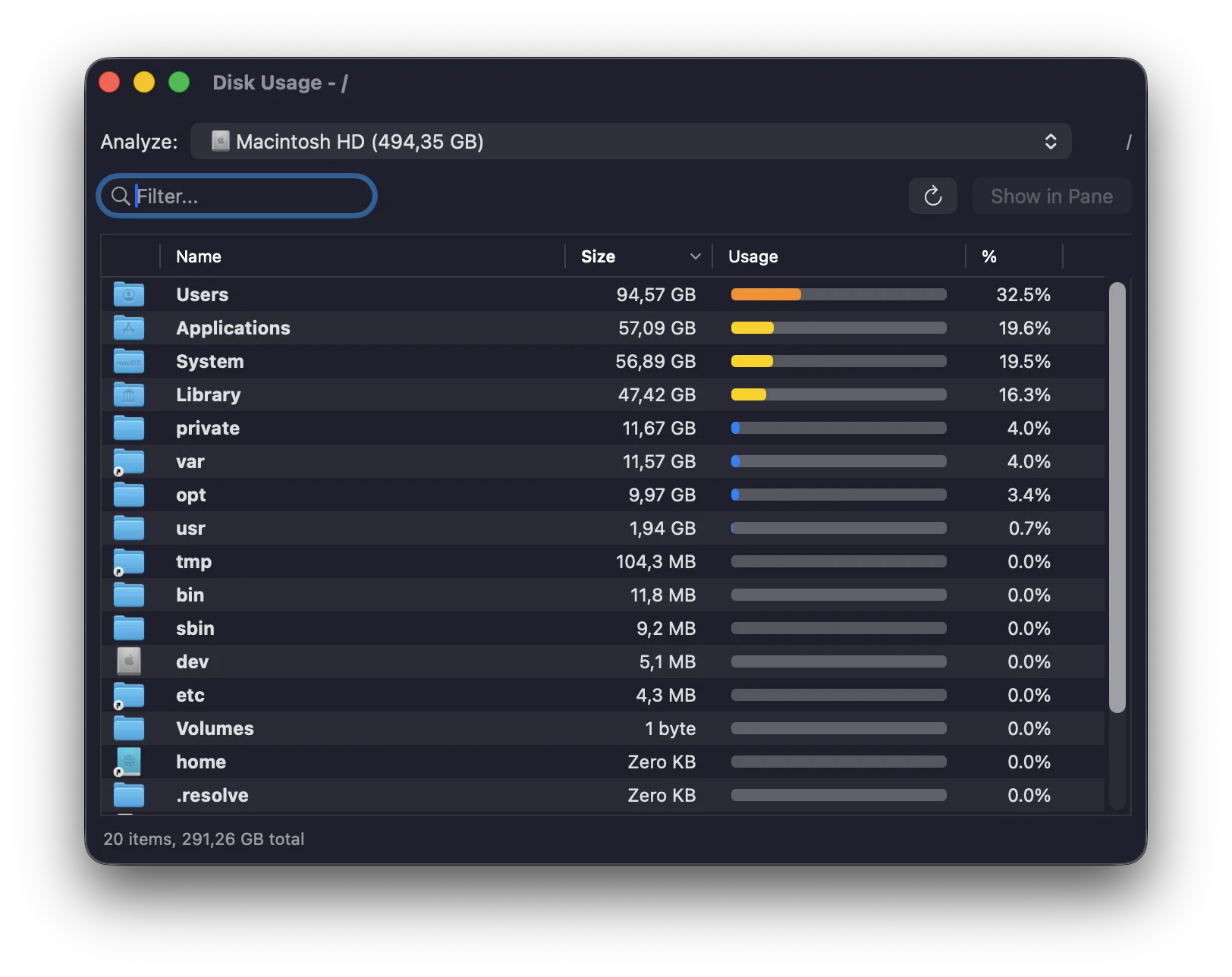Select the private row in the list
The image size is (1232, 977).
[x=455, y=428]
